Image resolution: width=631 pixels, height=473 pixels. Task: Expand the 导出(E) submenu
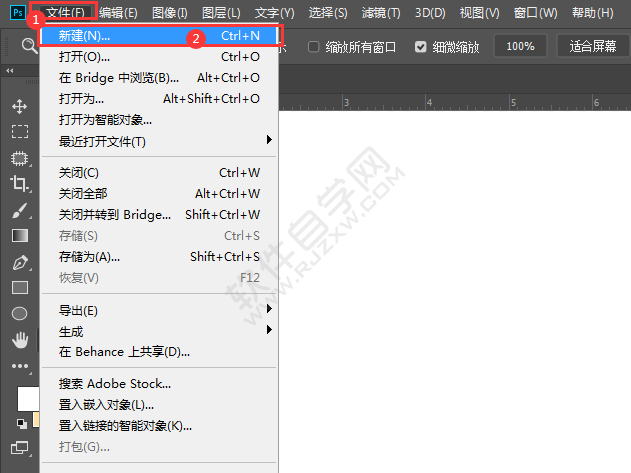(x=159, y=310)
